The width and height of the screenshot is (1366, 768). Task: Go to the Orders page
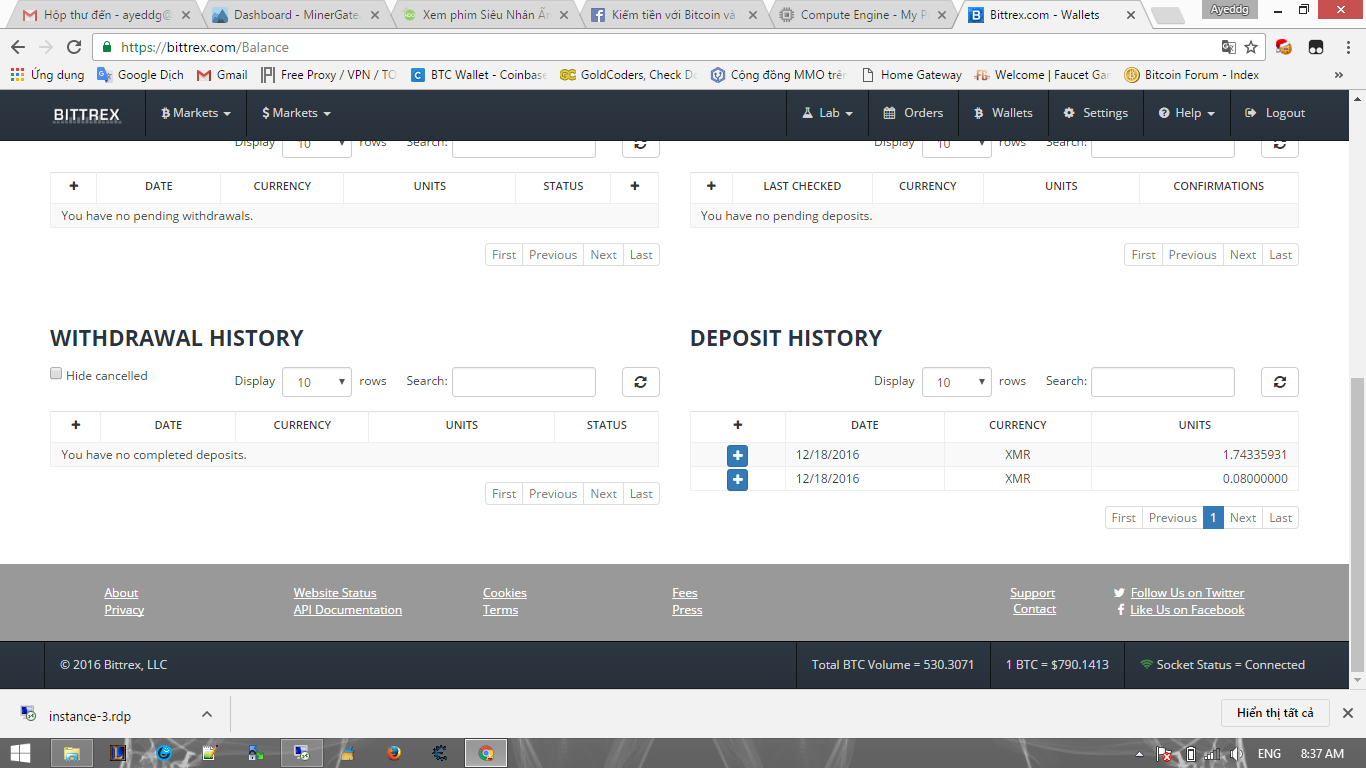coord(913,113)
